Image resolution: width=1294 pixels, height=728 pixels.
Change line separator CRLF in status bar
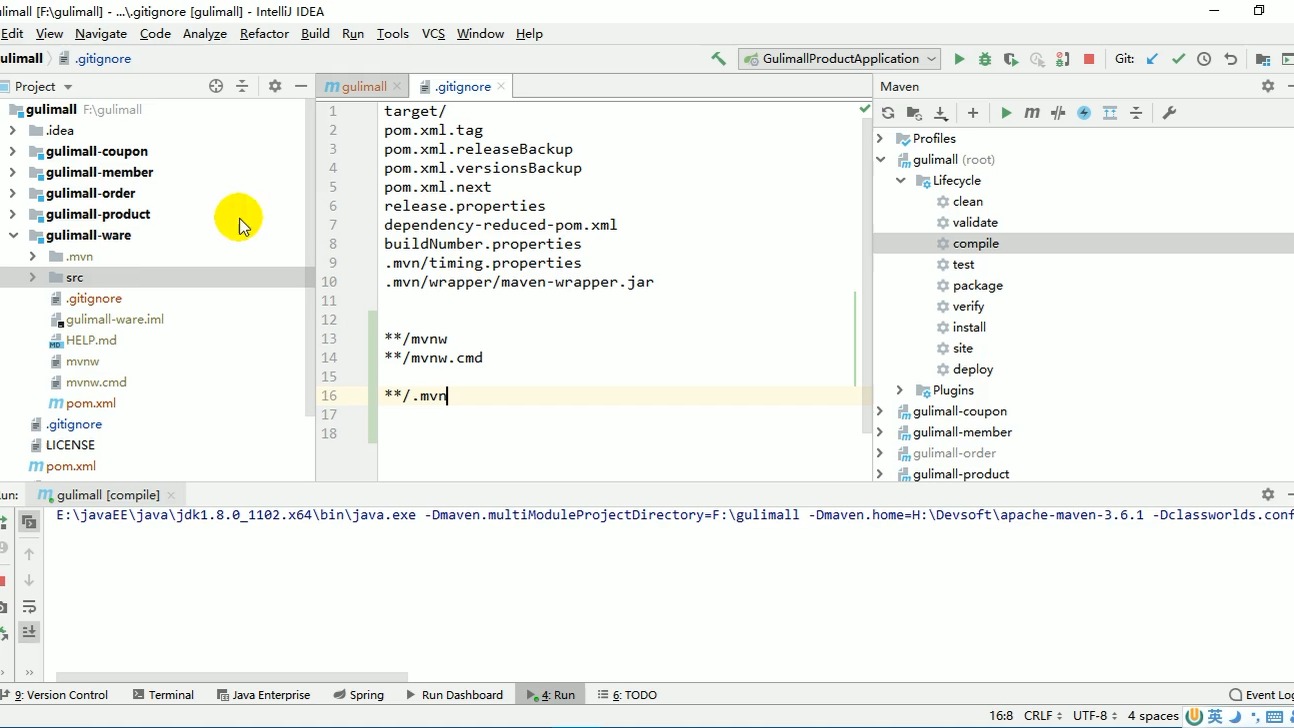[x=1043, y=716]
